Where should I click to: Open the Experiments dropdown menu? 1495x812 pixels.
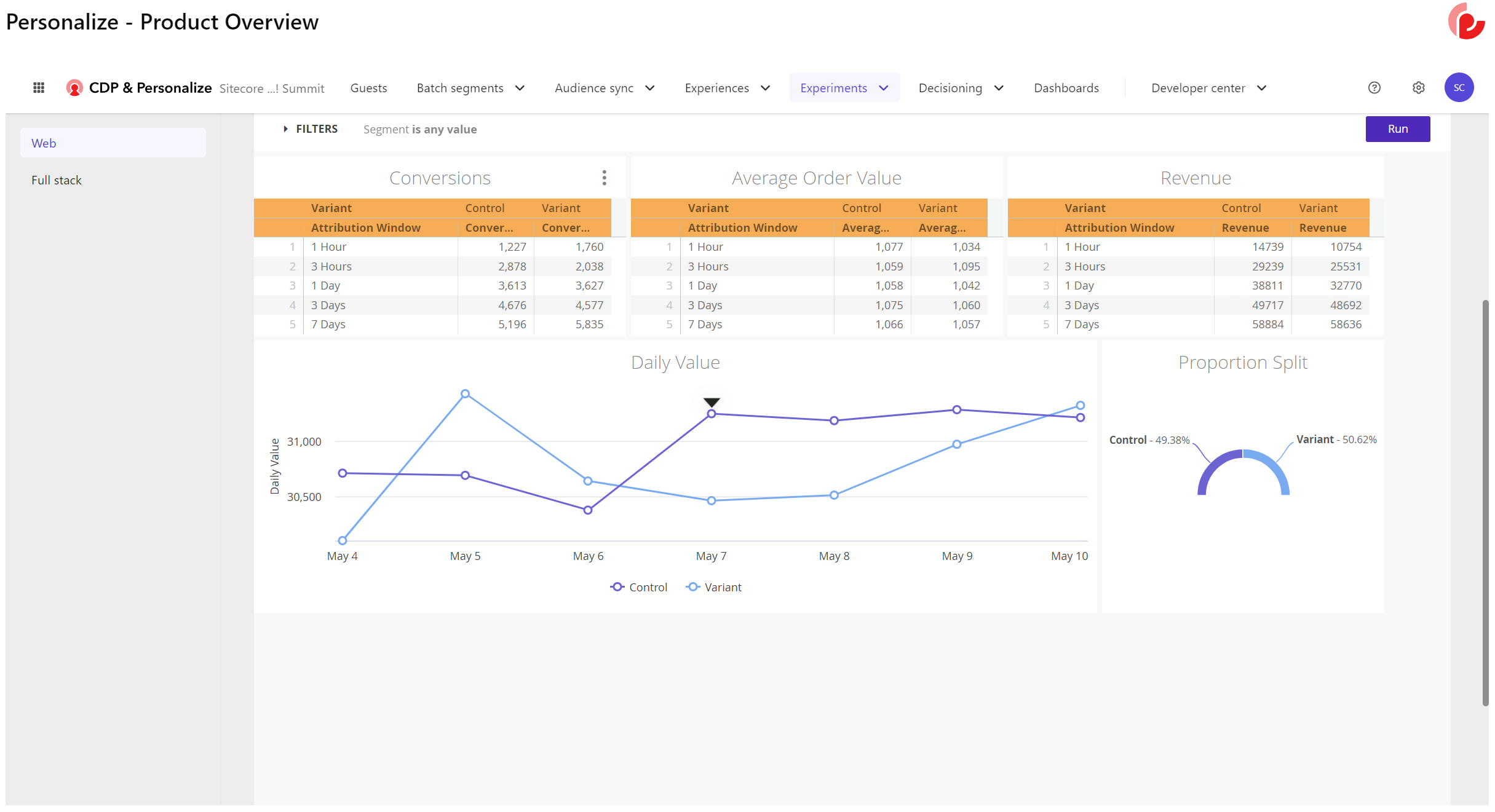844,88
